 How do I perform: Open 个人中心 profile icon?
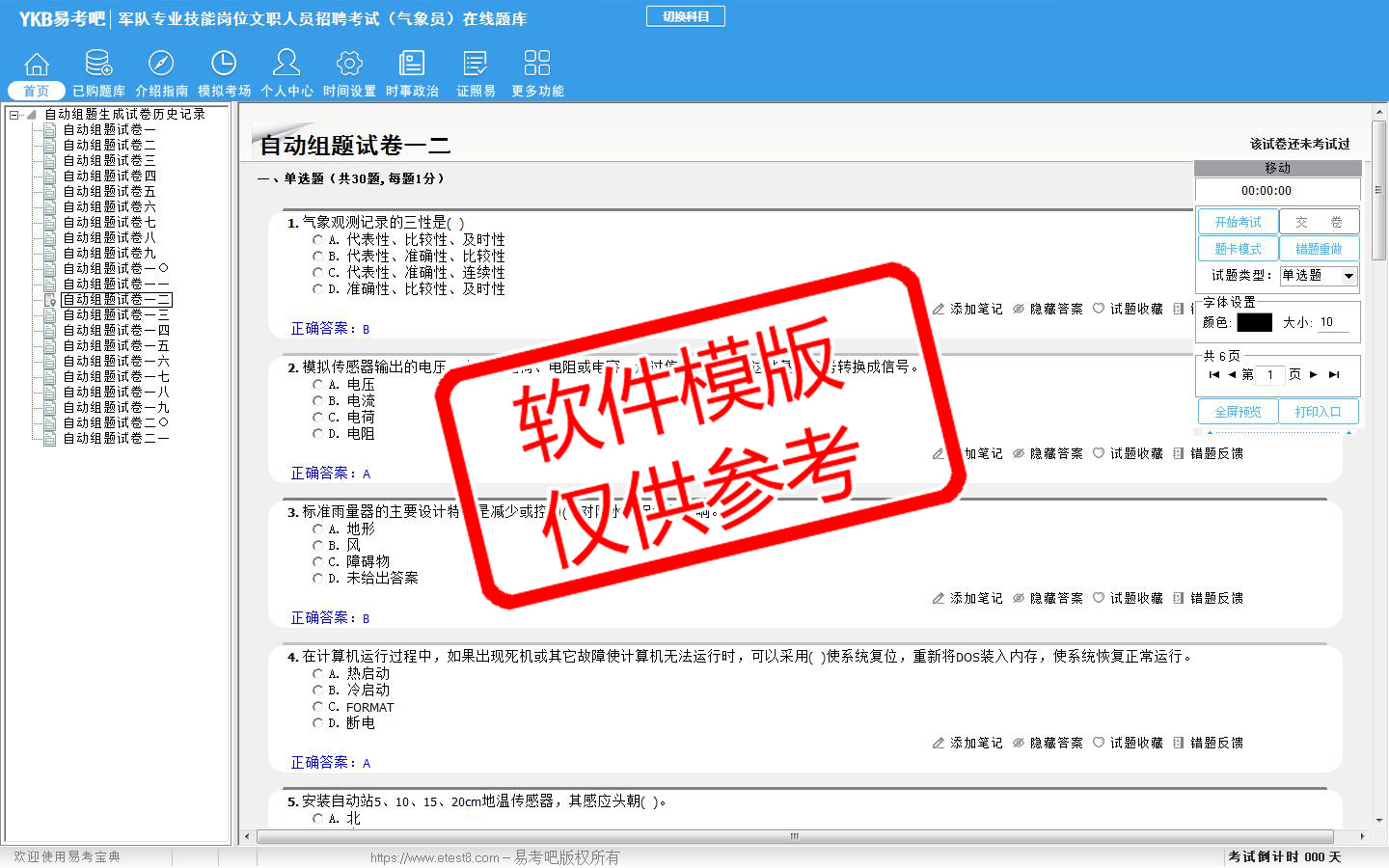286,63
